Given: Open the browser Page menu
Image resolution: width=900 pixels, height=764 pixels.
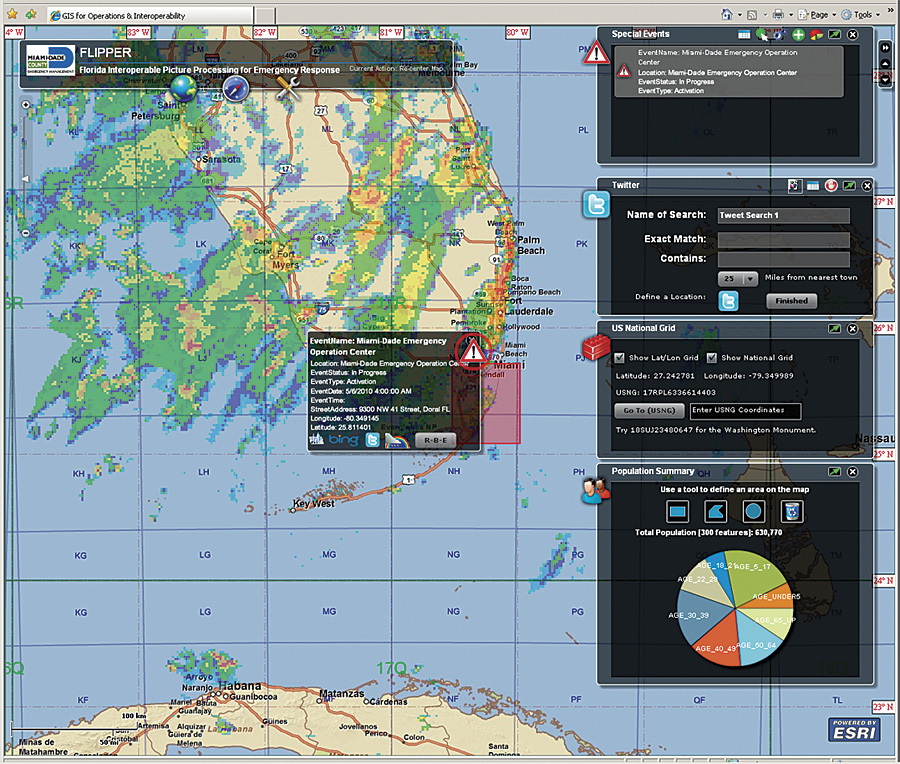Looking at the screenshot, I should tap(816, 15).
